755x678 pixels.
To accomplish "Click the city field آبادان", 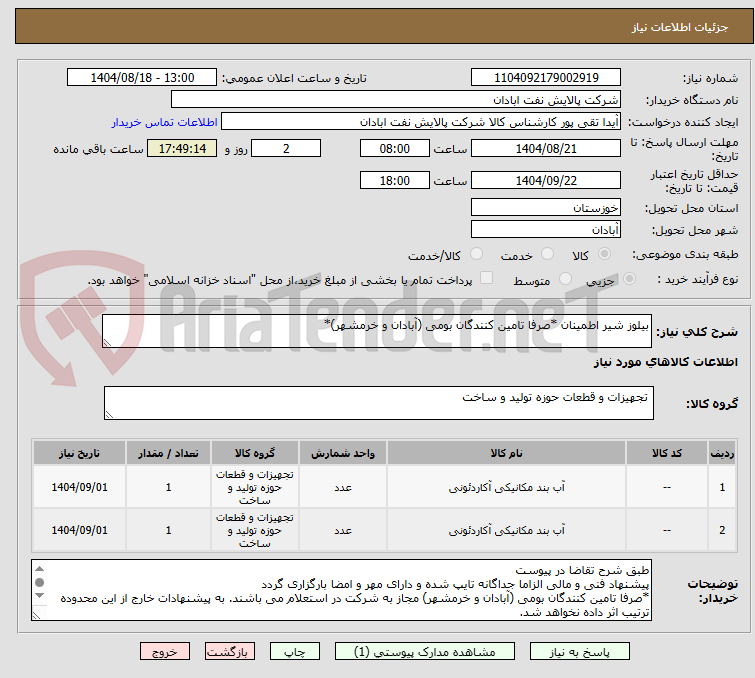I will [546, 229].
